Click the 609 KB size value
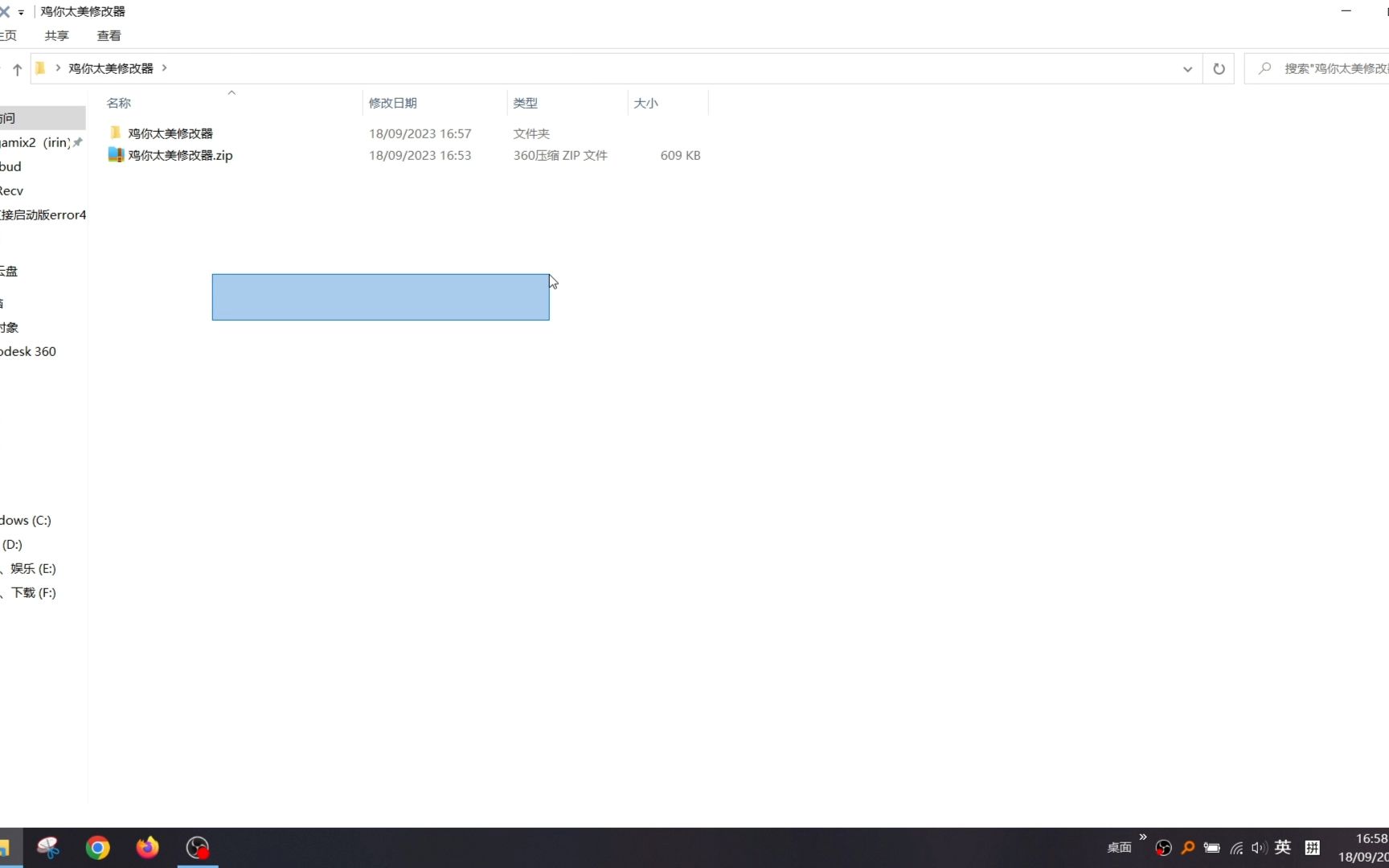This screenshot has height=868, width=1389. tap(681, 155)
